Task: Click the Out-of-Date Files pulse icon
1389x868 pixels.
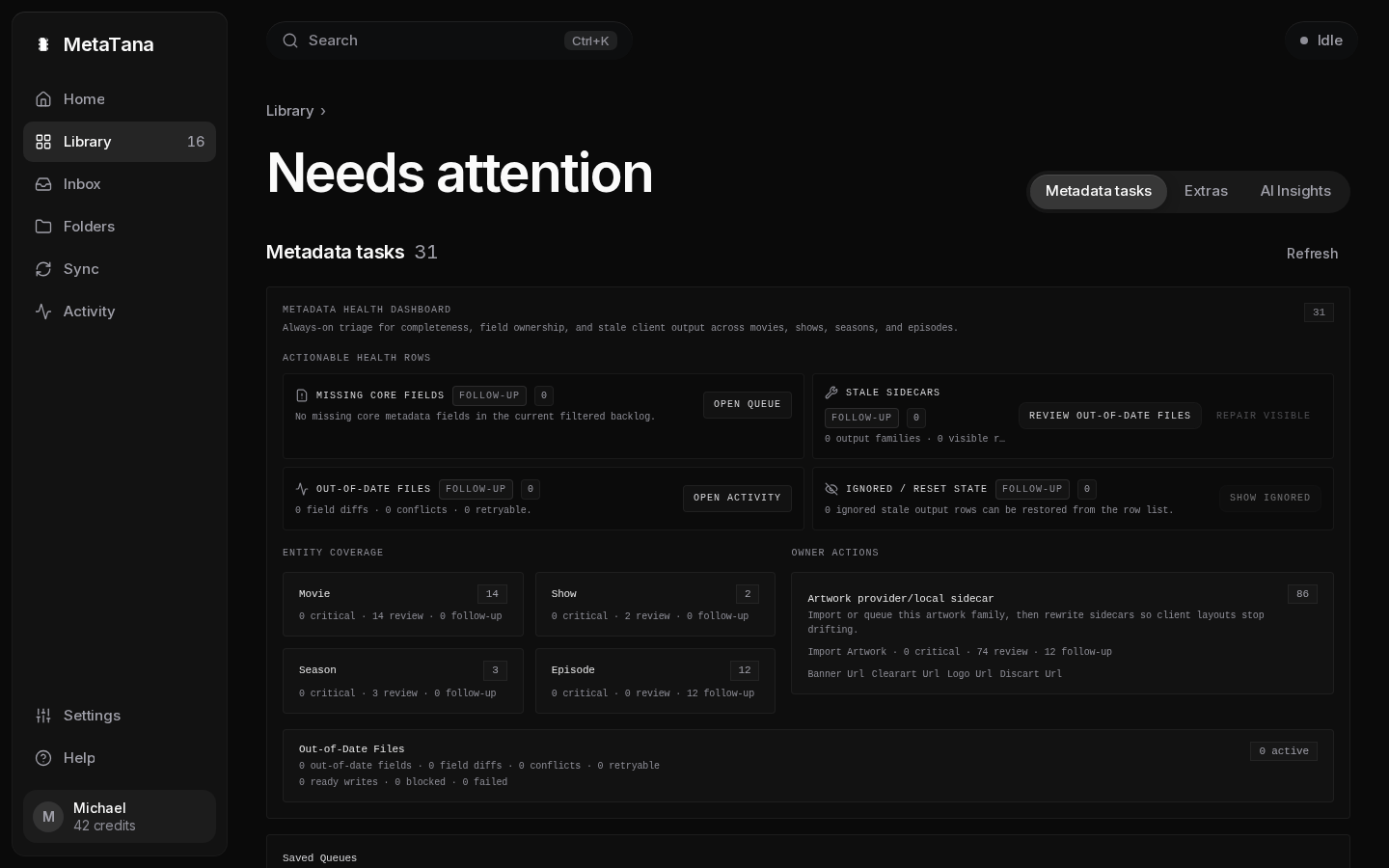Action: [x=302, y=489]
